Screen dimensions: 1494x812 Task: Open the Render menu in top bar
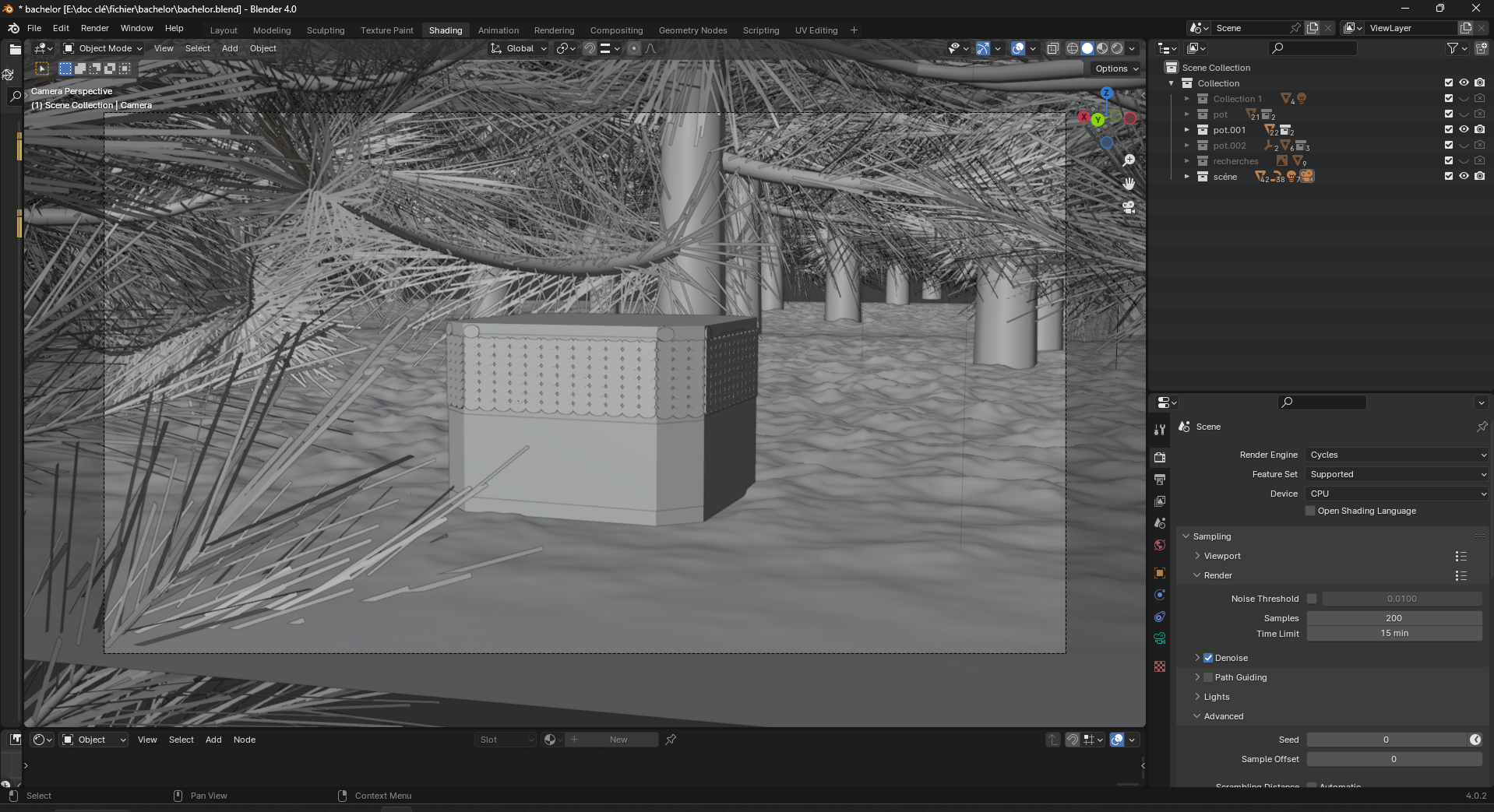click(94, 28)
